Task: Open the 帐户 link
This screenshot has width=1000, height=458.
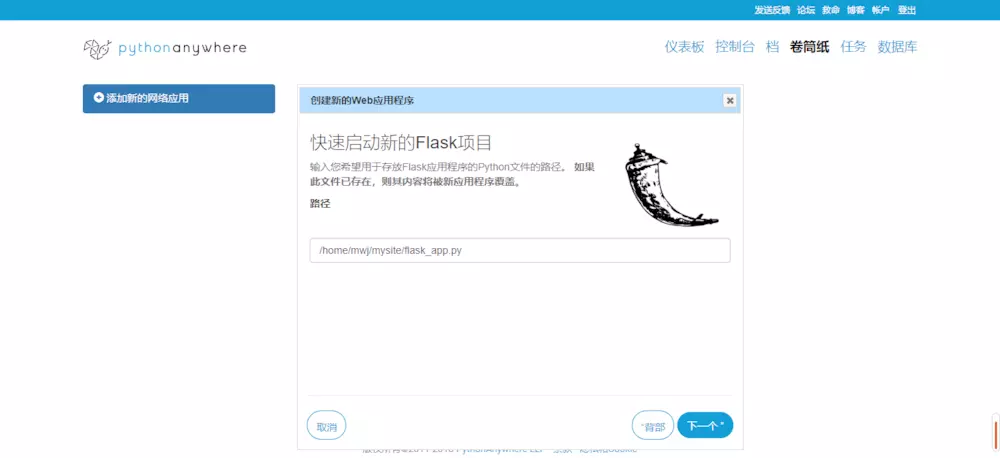Action: click(x=880, y=10)
